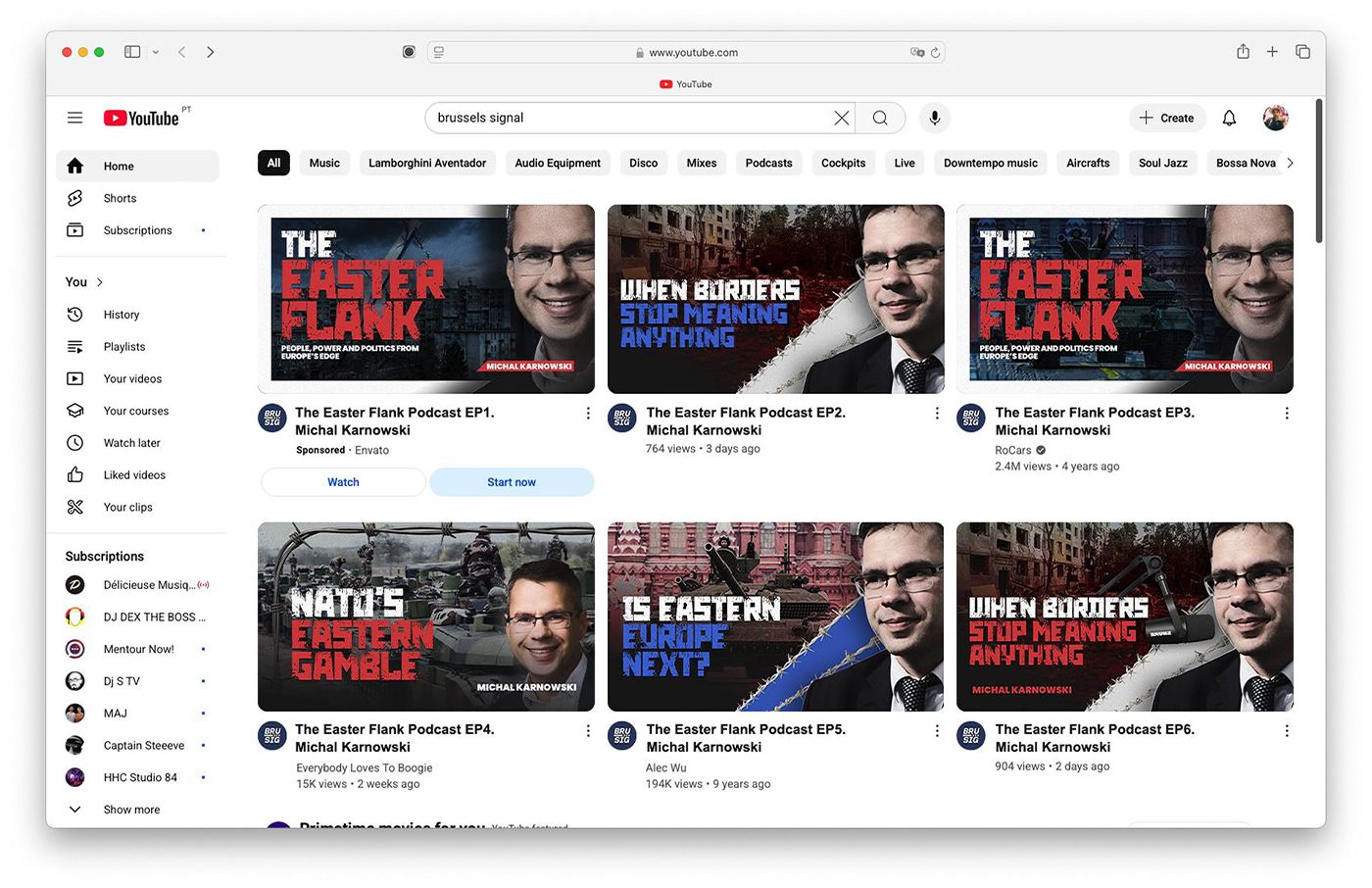Image resolution: width=1372 pixels, height=888 pixels.
Task: Open the YouTube guide hamburger menu
Action: click(74, 118)
